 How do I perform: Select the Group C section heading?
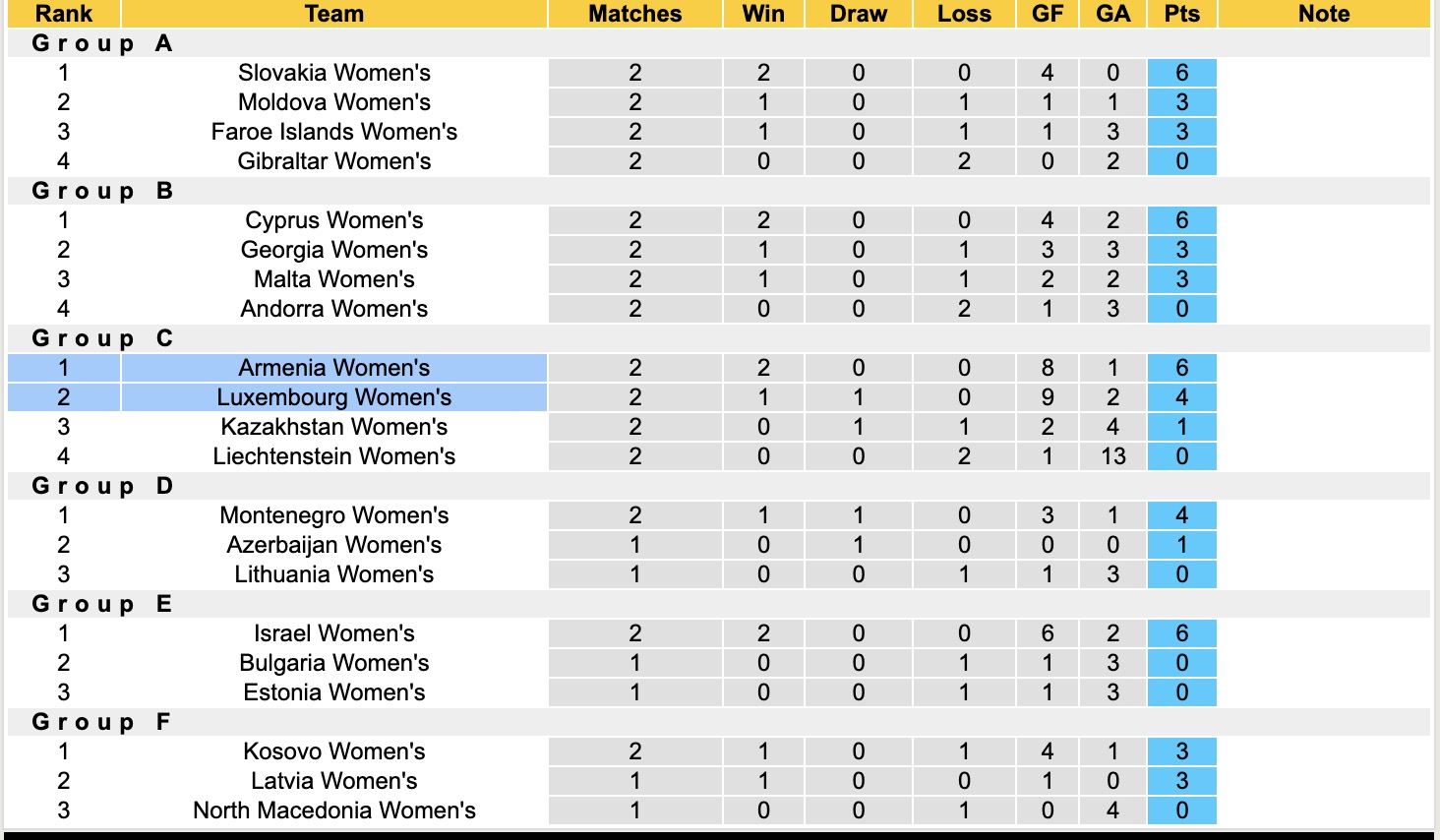pos(102,338)
